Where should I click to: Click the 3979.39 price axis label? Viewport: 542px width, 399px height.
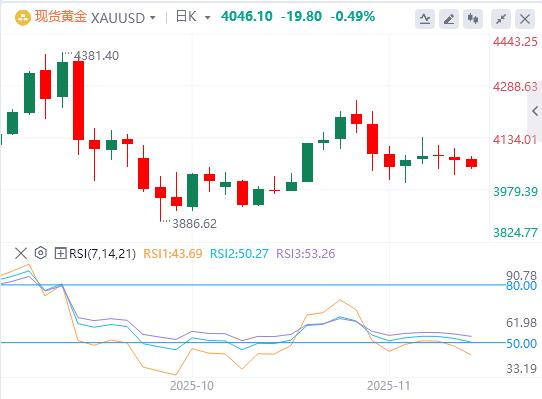pos(515,191)
